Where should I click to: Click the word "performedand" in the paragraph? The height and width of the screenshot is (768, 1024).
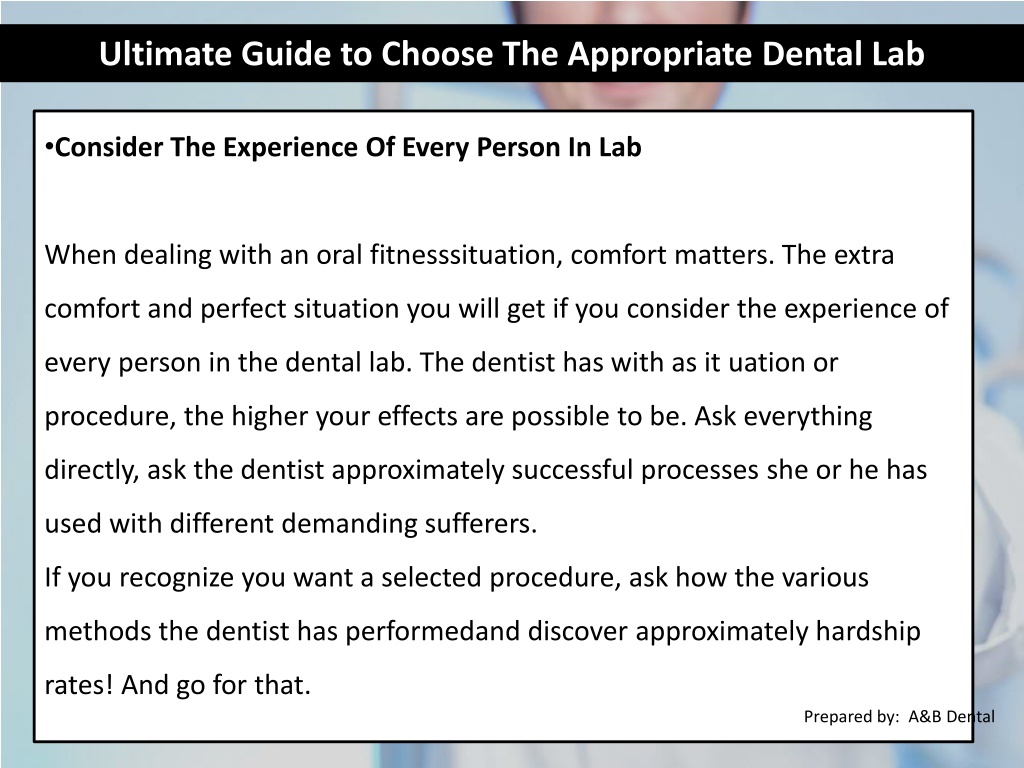coord(432,632)
